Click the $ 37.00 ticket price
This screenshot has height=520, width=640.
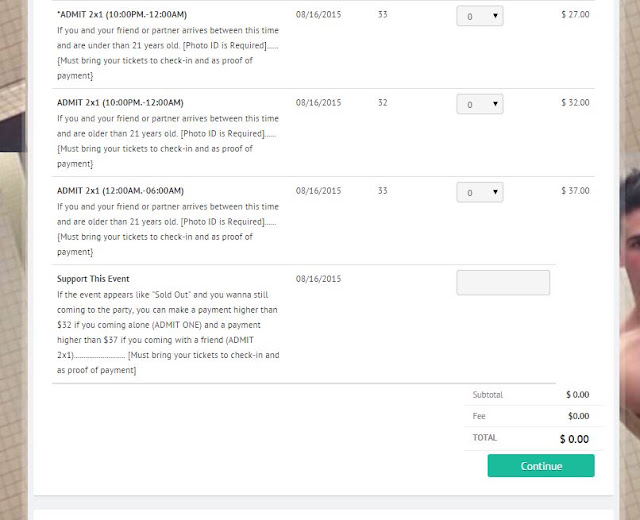(575, 191)
